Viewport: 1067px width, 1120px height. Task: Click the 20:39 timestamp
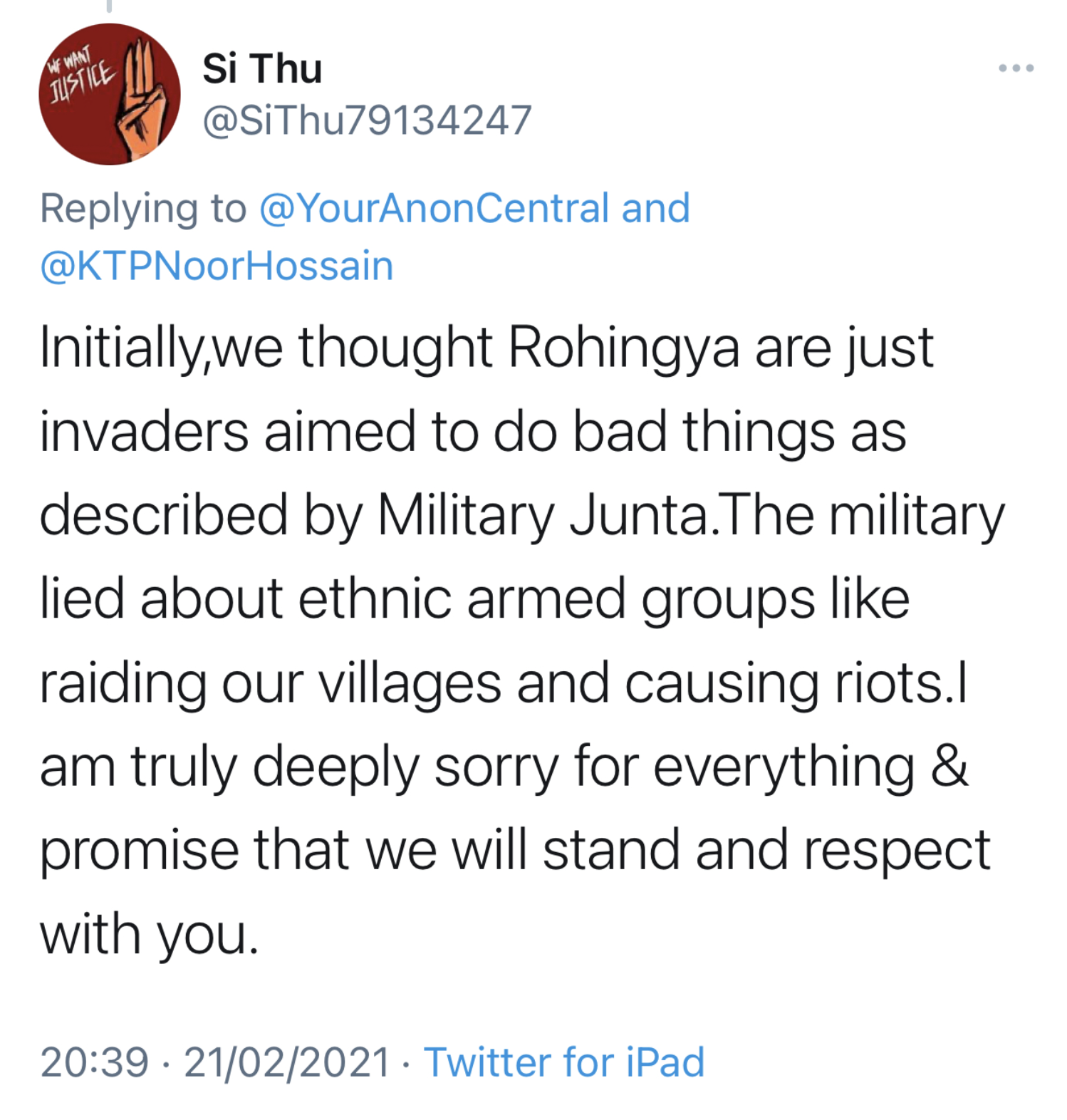pyautogui.click(x=95, y=1062)
